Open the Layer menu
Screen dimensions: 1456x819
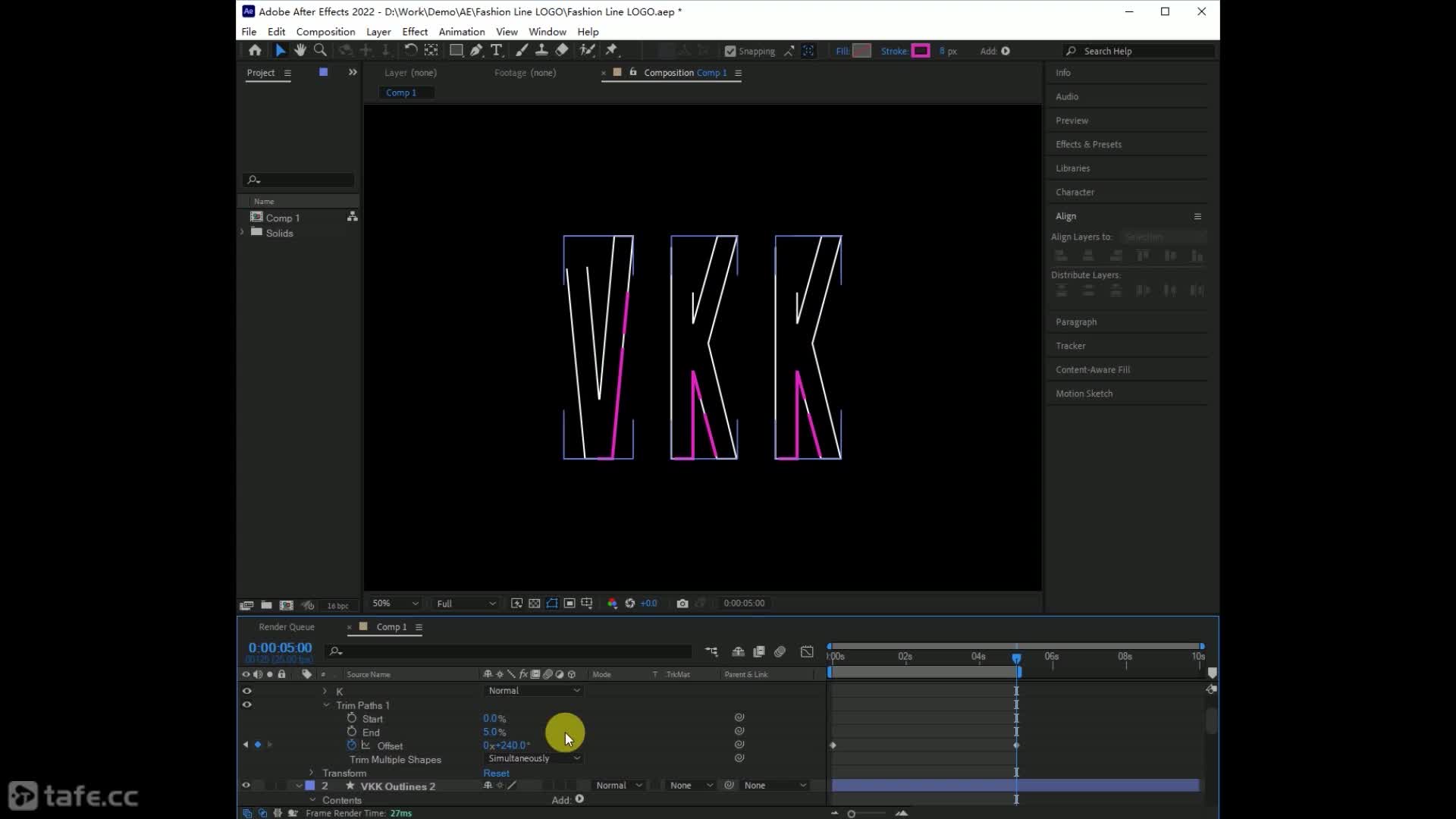(x=378, y=32)
